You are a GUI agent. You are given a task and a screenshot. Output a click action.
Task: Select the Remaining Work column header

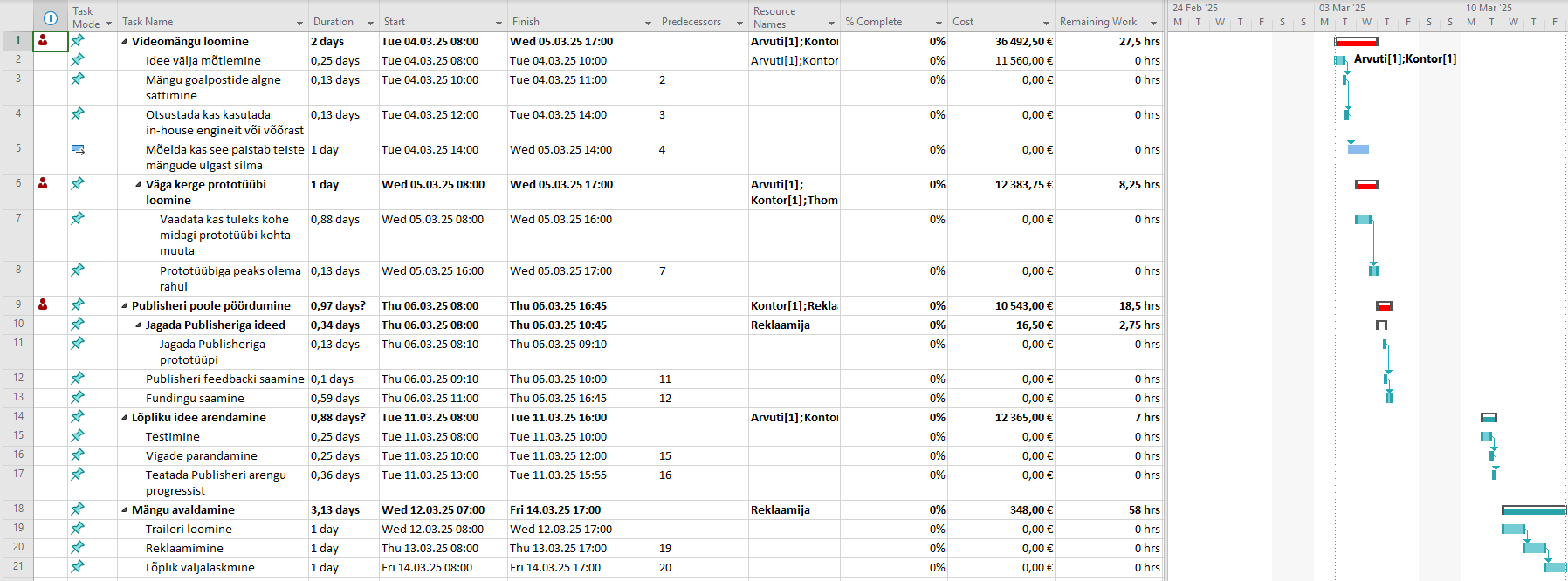tap(1097, 22)
